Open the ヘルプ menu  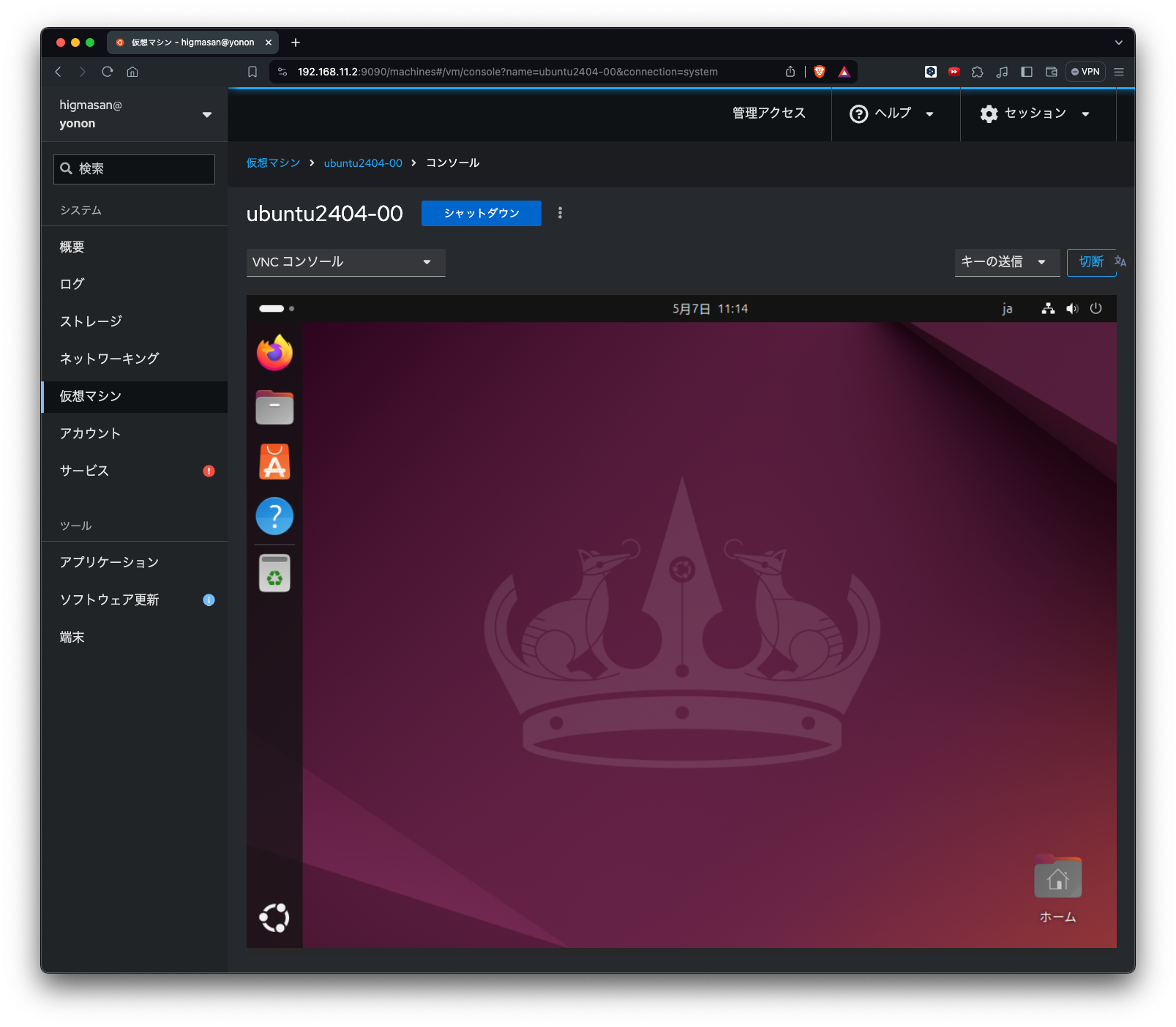tap(893, 113)
